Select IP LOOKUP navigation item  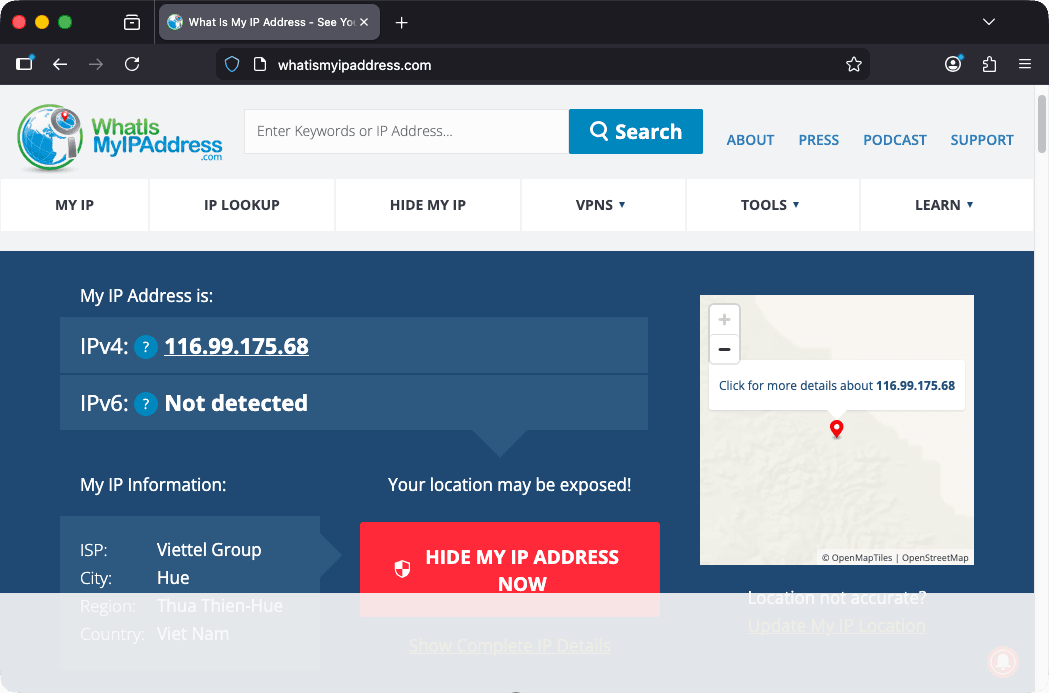click(242, 205)
